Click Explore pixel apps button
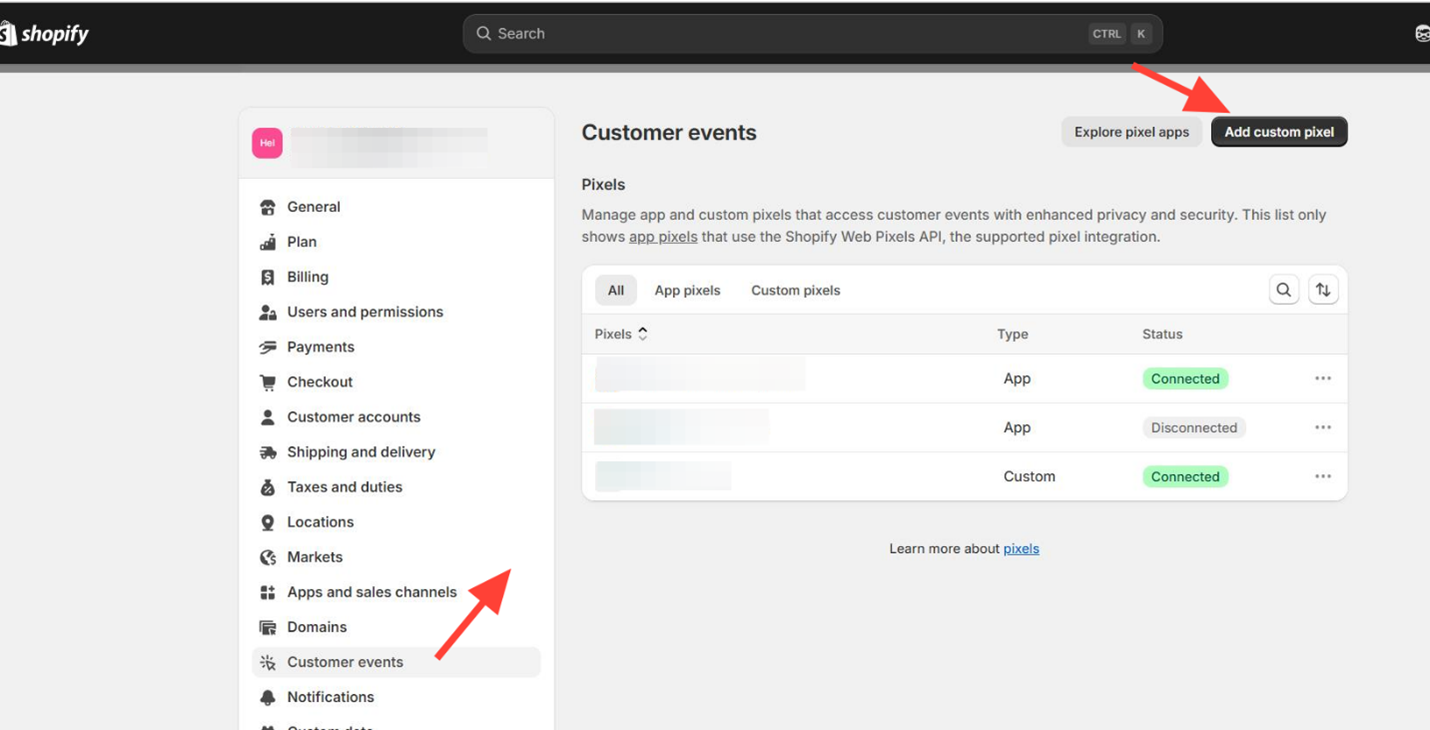Image resolution: width=1430 pixels, height=730 pixels. 1132,132
